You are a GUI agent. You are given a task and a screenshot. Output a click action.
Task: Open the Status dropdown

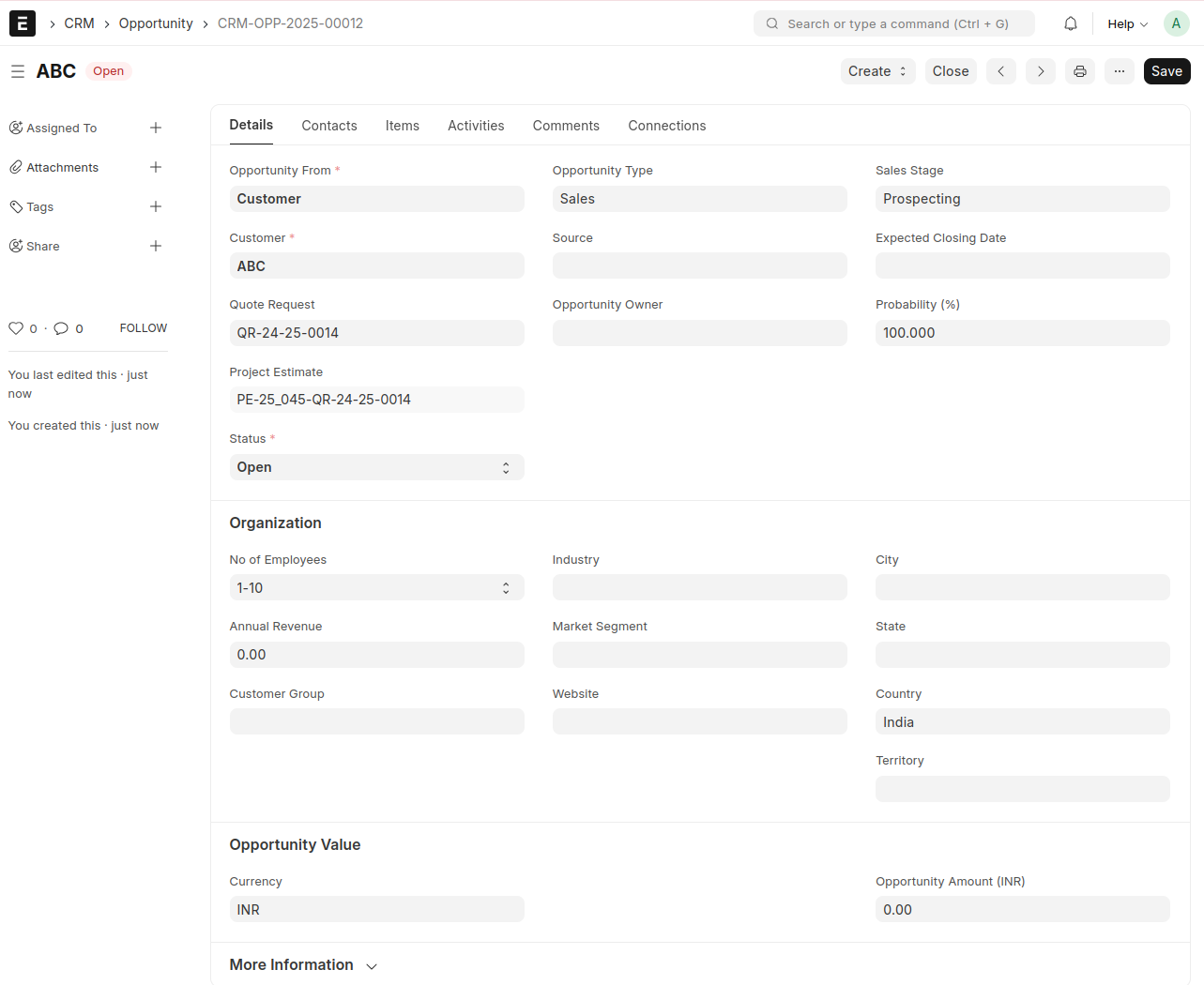[x=376, y=467]
